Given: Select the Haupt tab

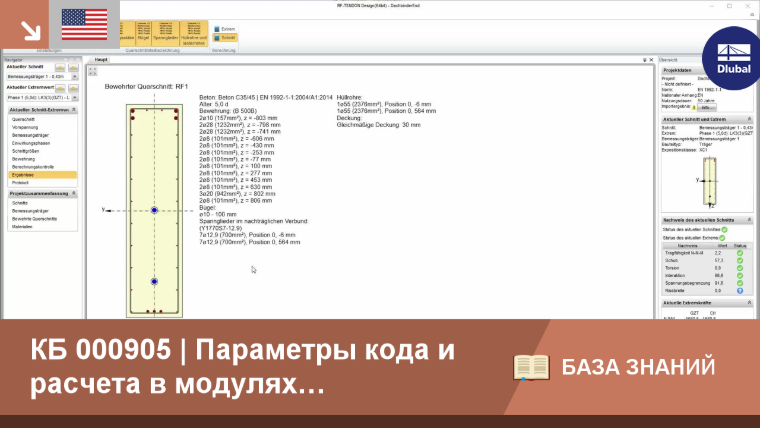Looking at the screenshot, I should 101,60.
